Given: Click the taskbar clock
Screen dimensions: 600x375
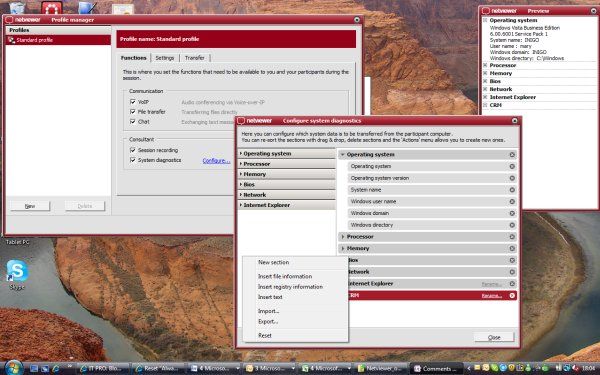Looking at the screenshot, I should (589, 368).
